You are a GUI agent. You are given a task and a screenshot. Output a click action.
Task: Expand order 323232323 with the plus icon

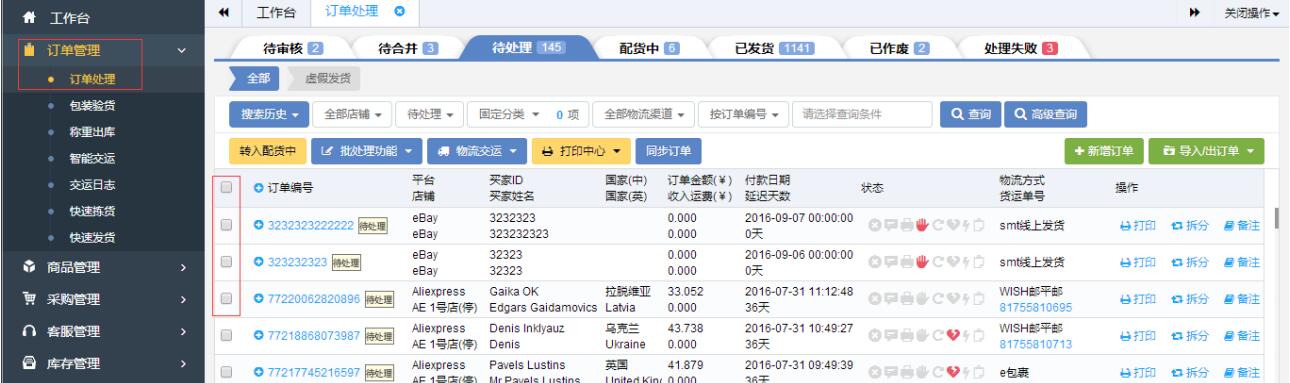[x=258, y=262]
